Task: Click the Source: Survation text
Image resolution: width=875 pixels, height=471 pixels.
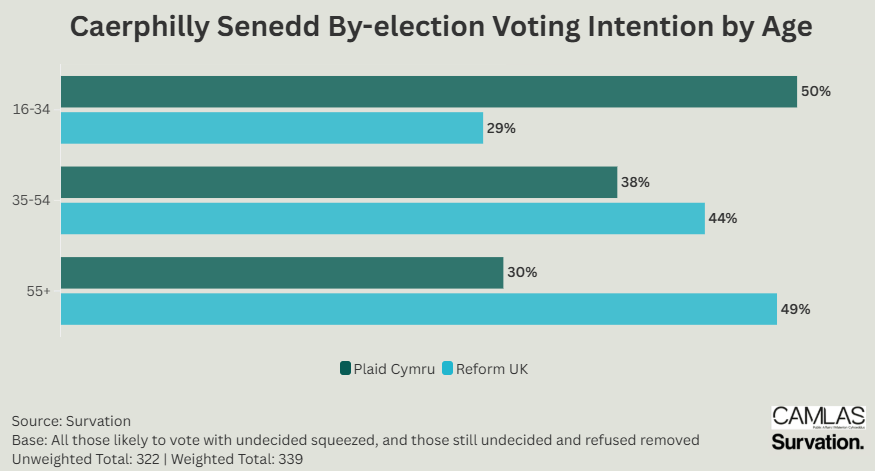Action: pos(72,421)
